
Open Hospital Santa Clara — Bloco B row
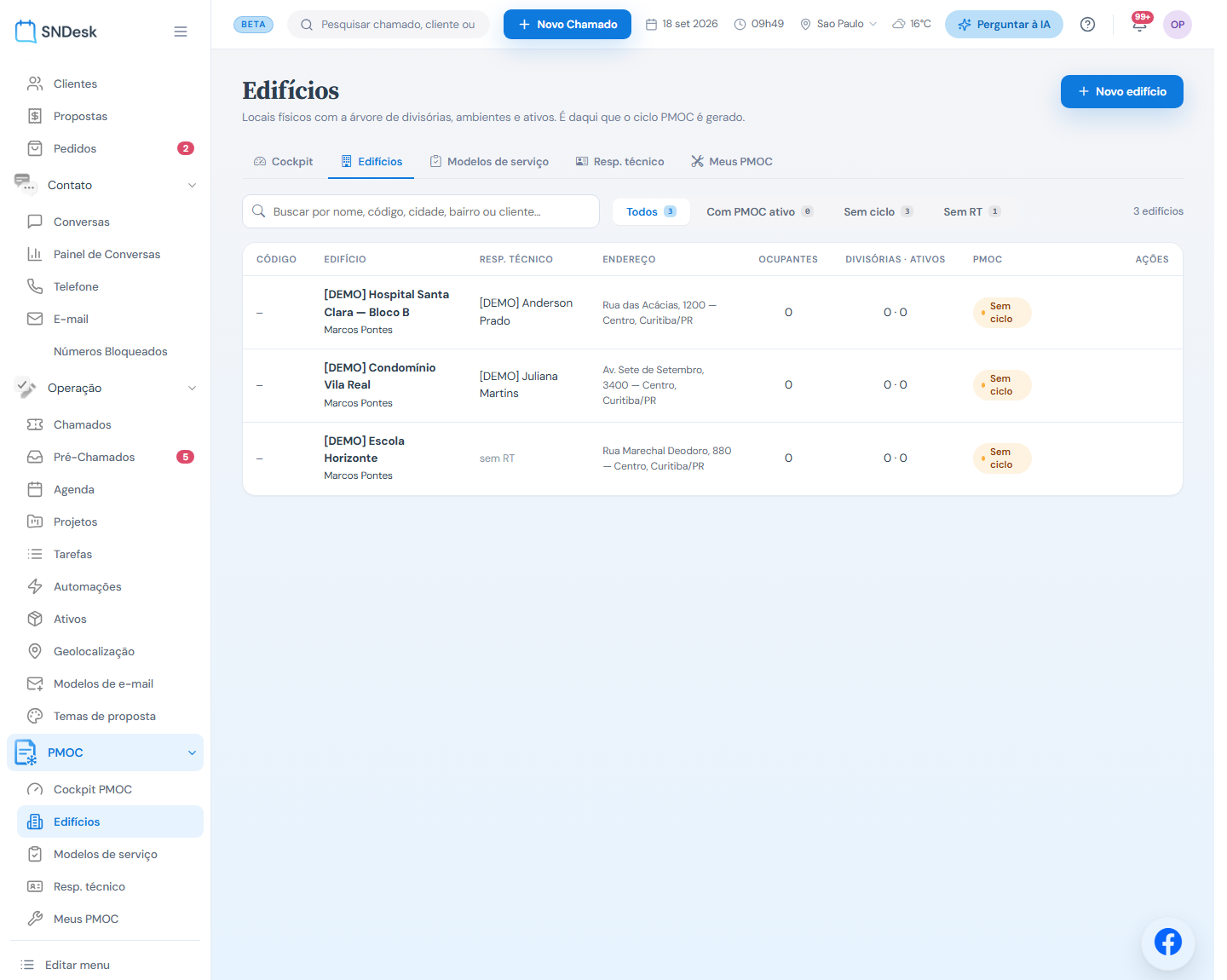coord(712,312)
